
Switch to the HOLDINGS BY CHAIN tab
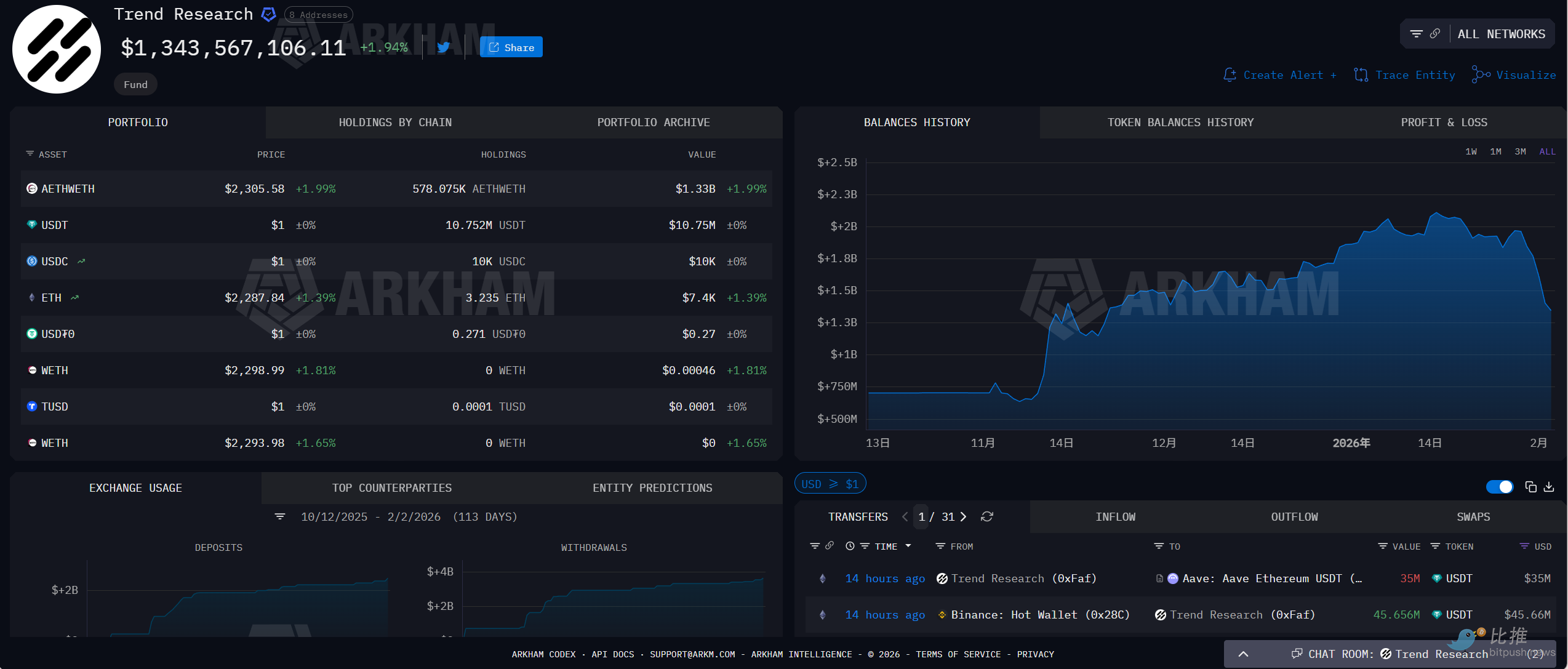tap(395, 122)
